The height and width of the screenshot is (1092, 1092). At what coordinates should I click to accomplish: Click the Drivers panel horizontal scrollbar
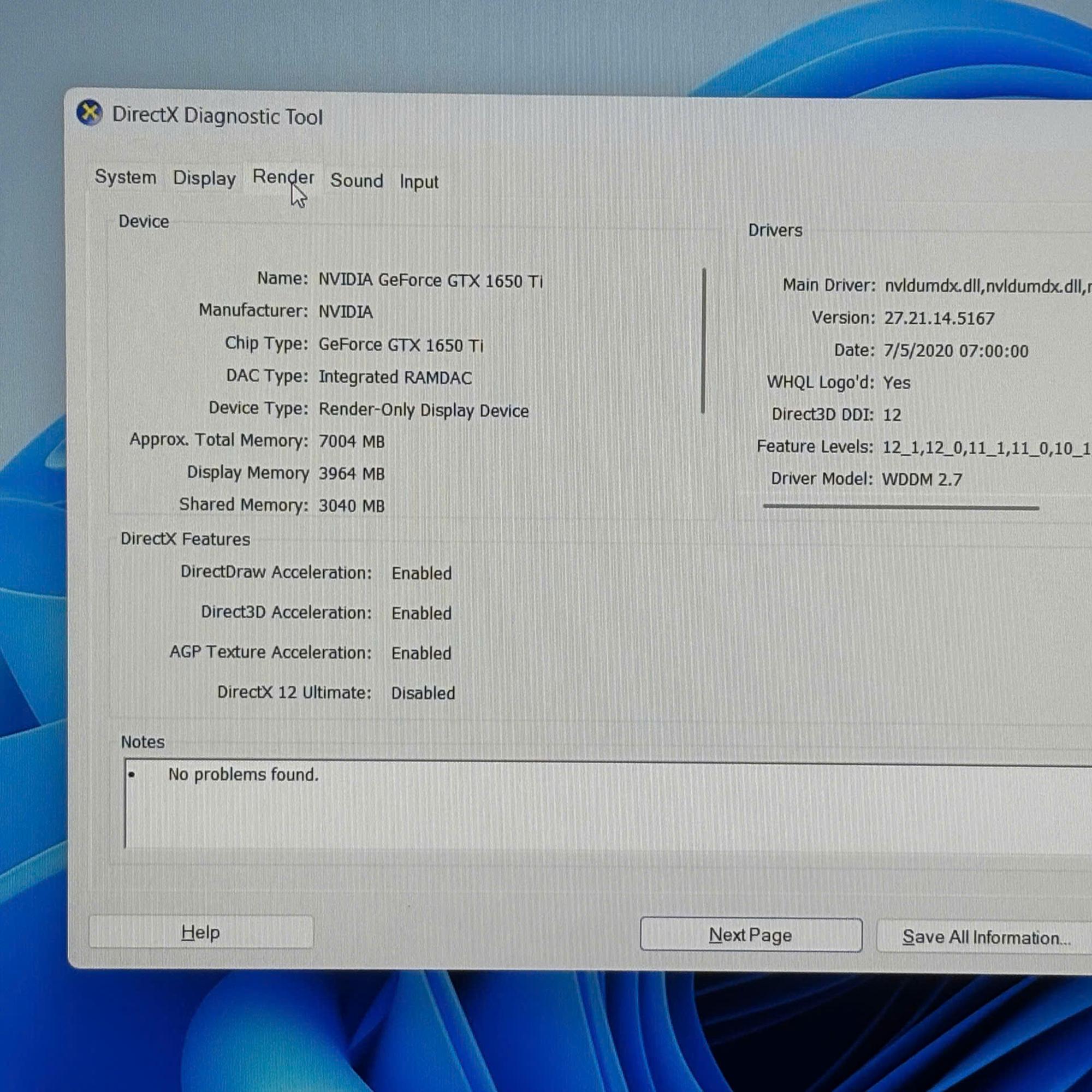pos(901,507)
